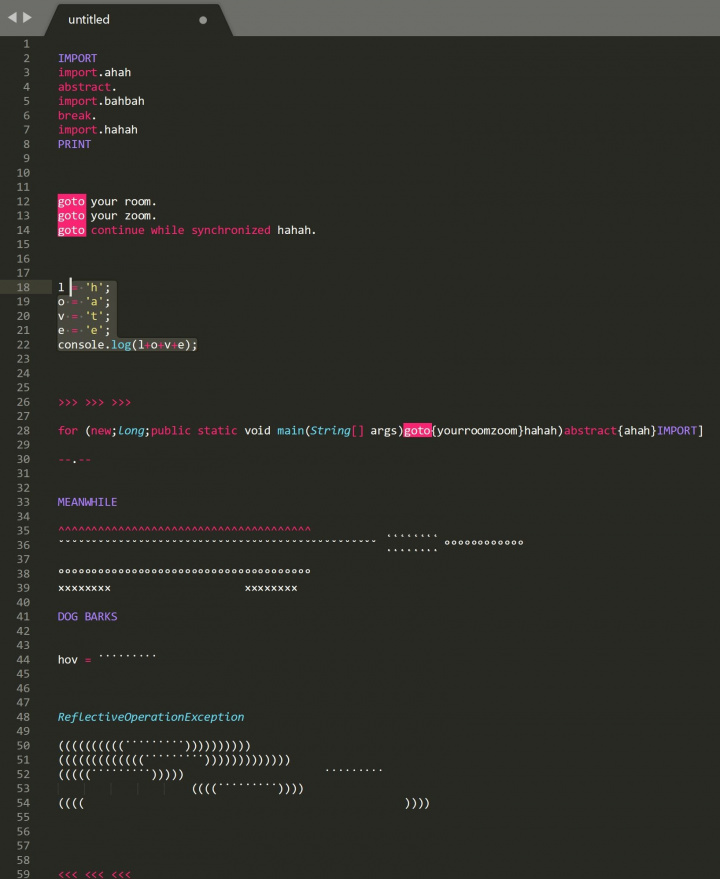Click the highlighted goto before 'your room'

(x=71, y=202)
